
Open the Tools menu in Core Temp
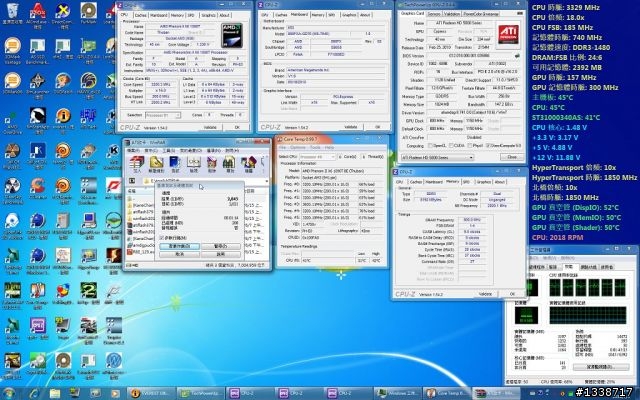pos(315,147)
